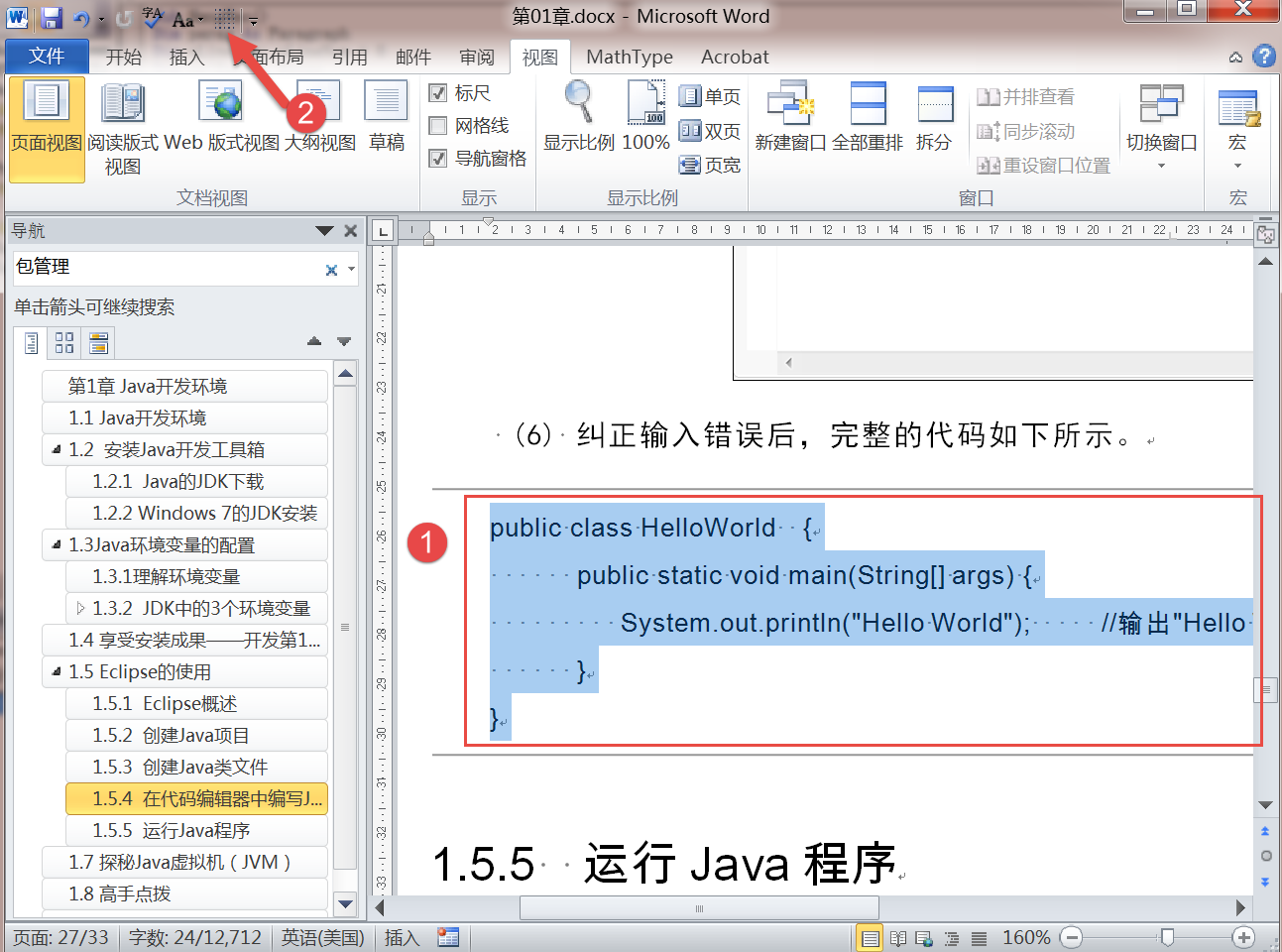Click 新建窗口 new window
The image size is (1282, 952).
point(790,117)
